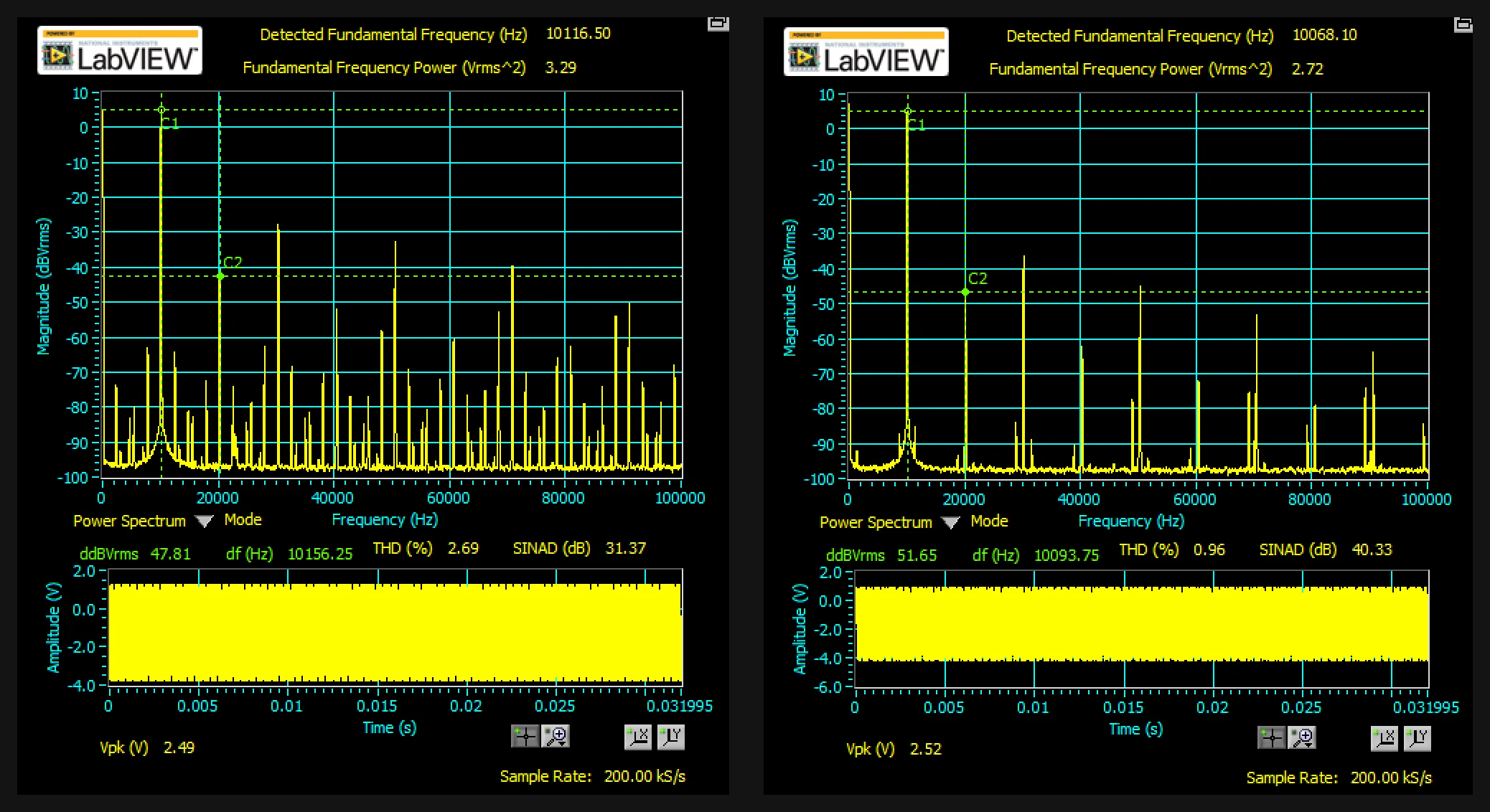This screenshot has width=1490, height=812.
Task: Click the LabVIEW logo in left panel
Action: click(120, 50)
